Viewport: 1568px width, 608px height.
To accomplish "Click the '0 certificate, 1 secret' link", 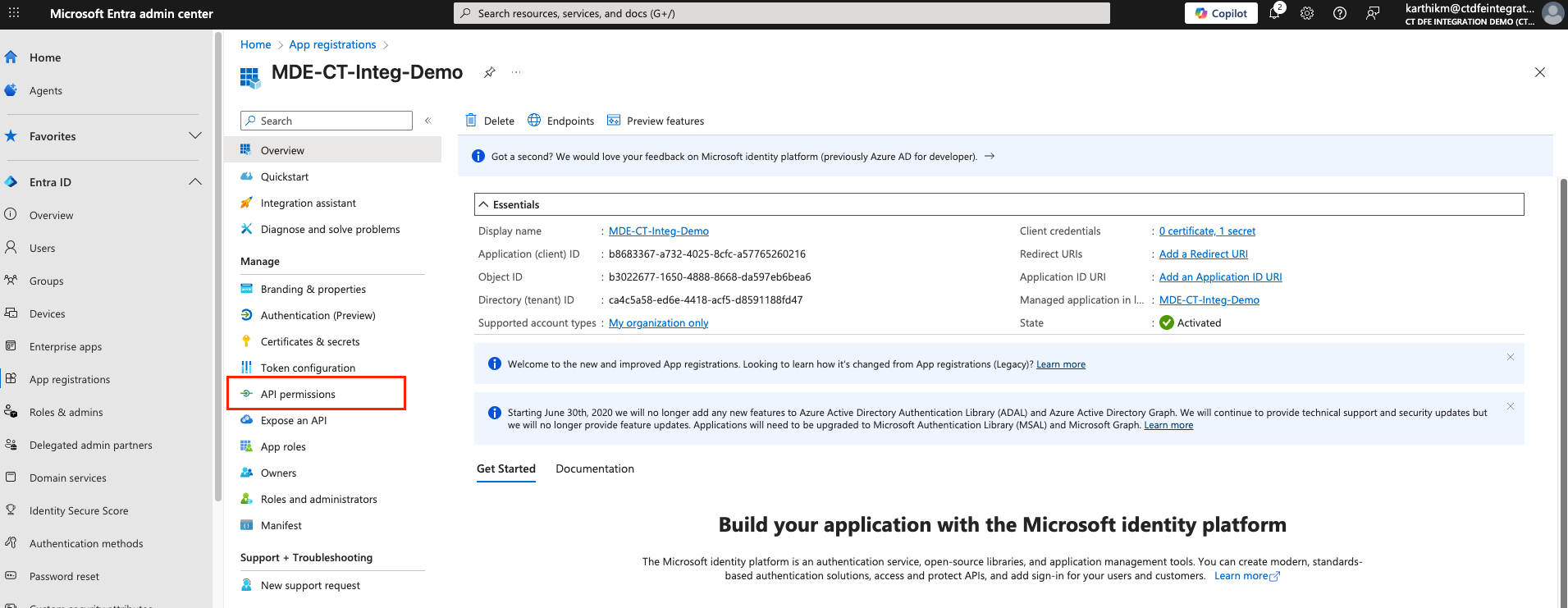I will pyautogui.click(x=1206, y=231).
